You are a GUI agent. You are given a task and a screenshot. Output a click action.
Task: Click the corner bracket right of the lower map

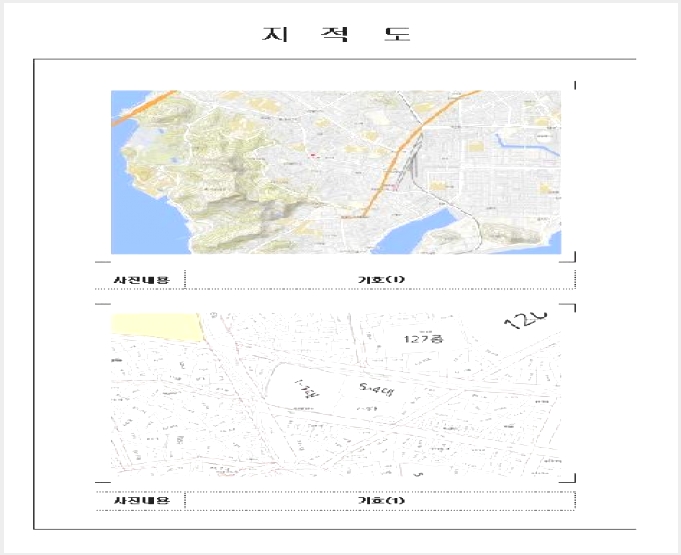coord(568,478)
